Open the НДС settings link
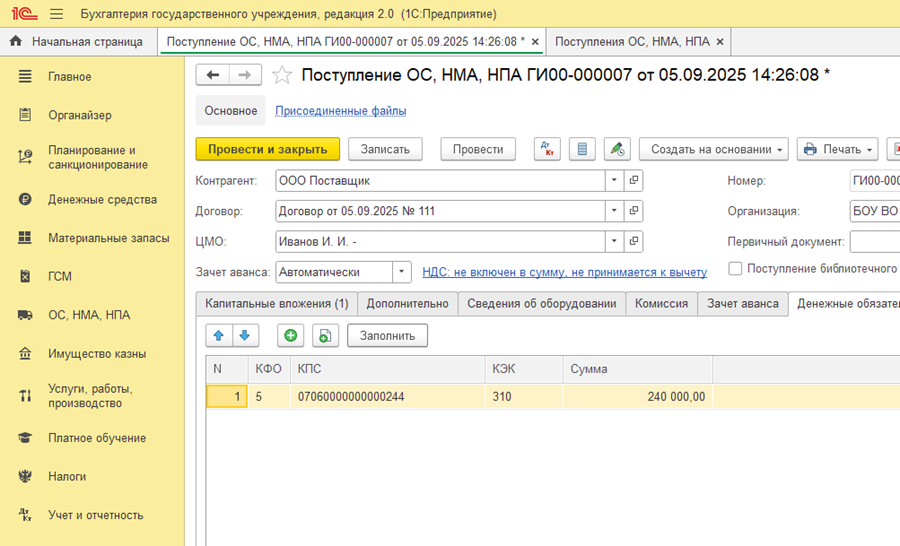900x546 pixels. tap(565, 272)
